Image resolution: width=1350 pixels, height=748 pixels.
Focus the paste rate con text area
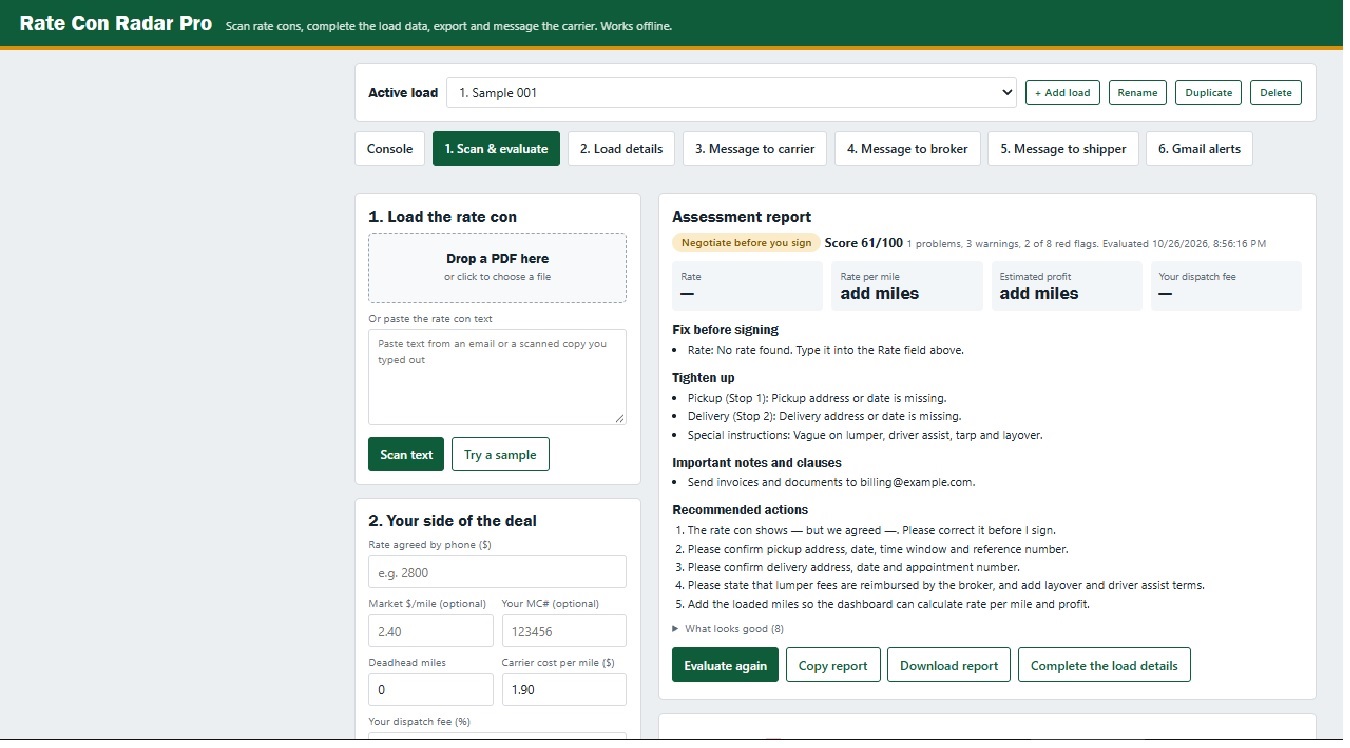point(497,377)
